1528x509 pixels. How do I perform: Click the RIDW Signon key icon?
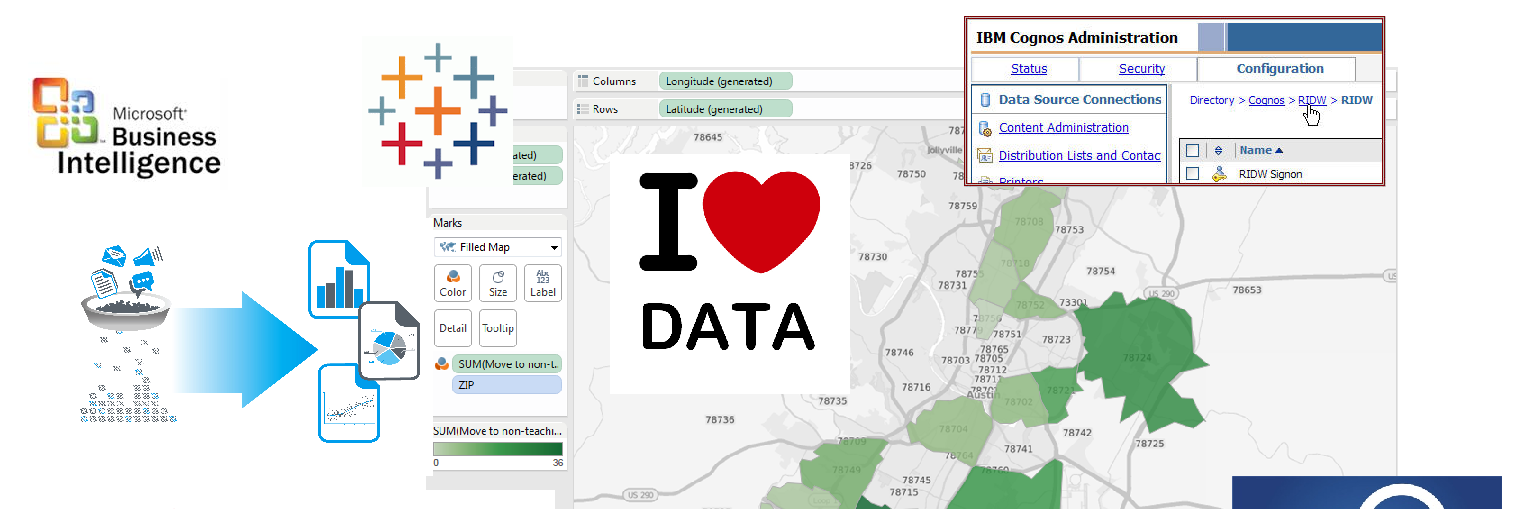[1219, 174]
